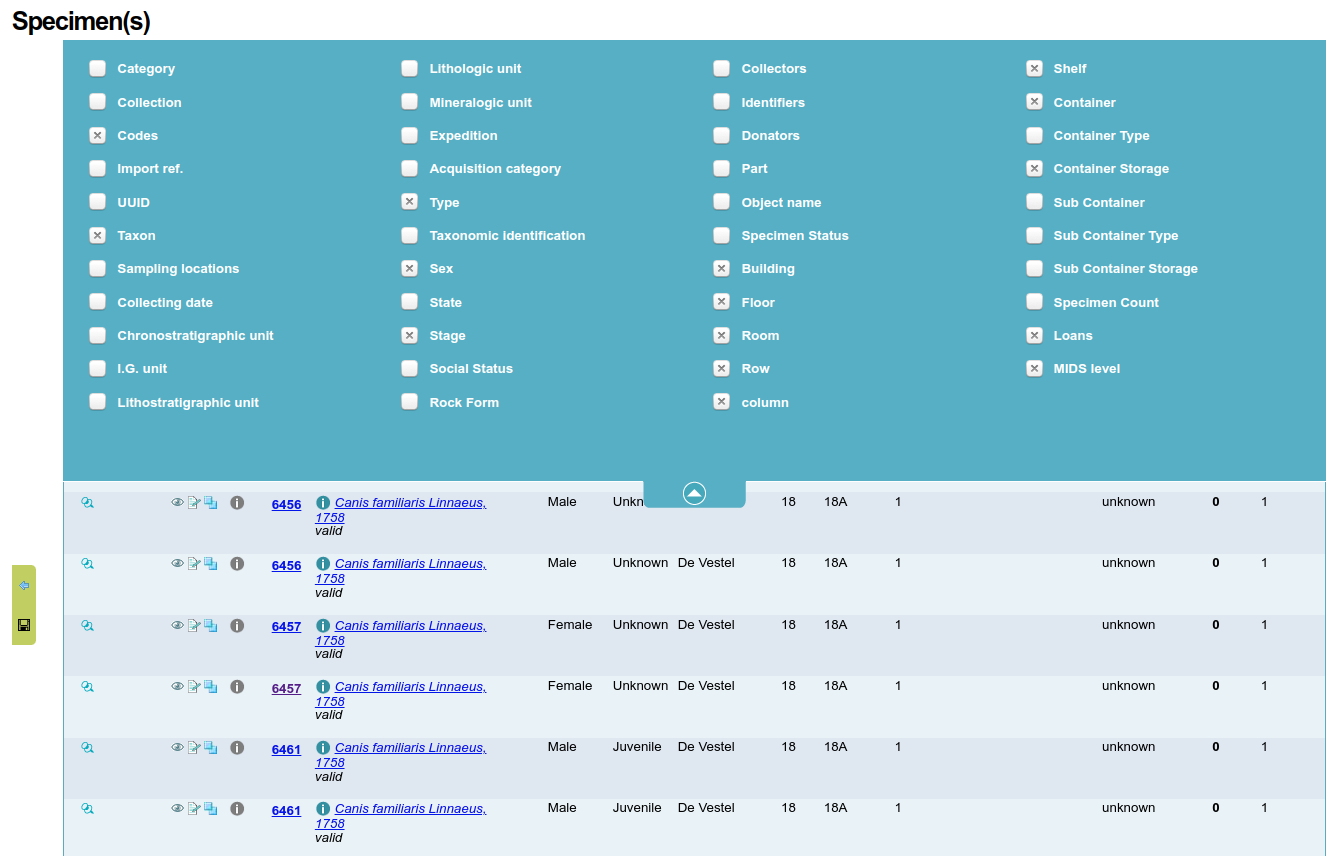Check the MIDS level option
The image size is (1340, 856).
coord(1034,368)
